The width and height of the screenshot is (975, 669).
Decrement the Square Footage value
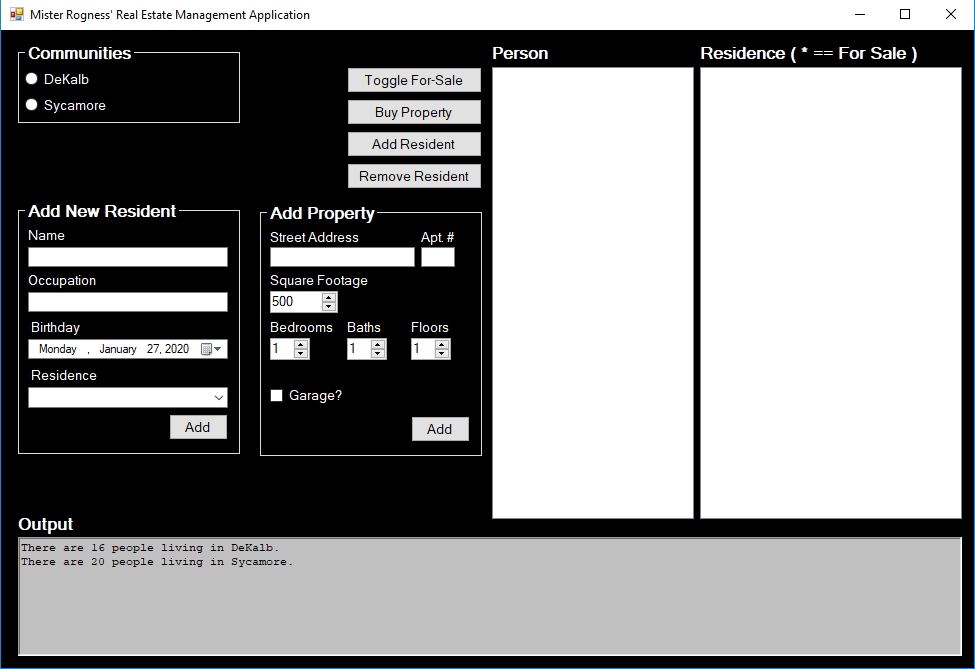click(x=330, y=306)
